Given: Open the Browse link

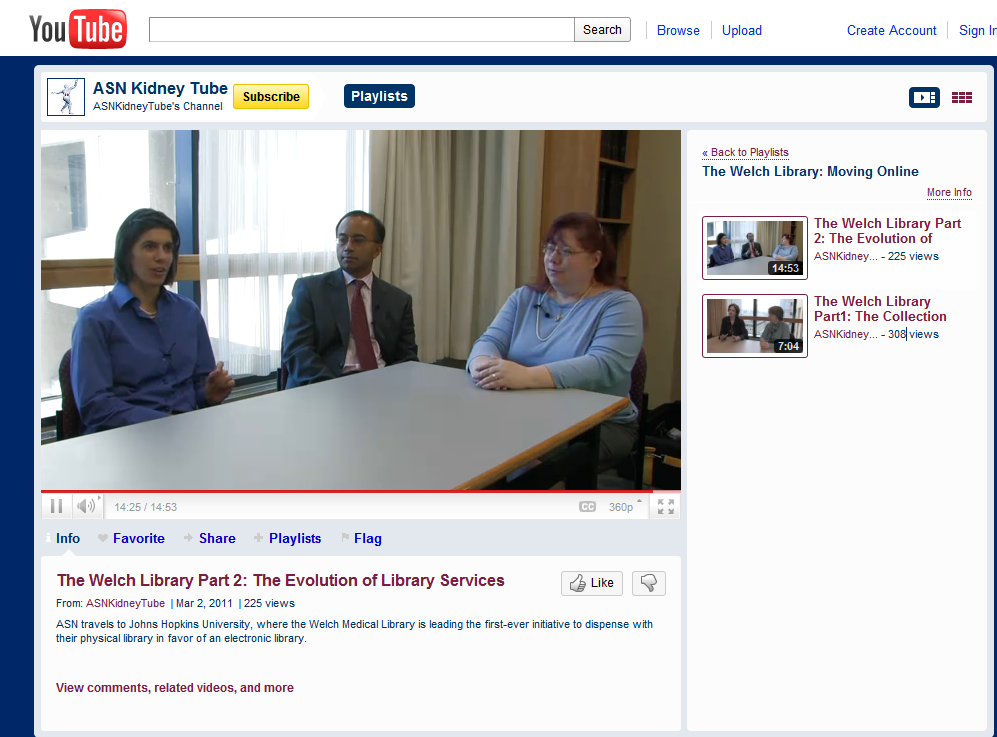Looking at the screenshot, I should point(678,31).
